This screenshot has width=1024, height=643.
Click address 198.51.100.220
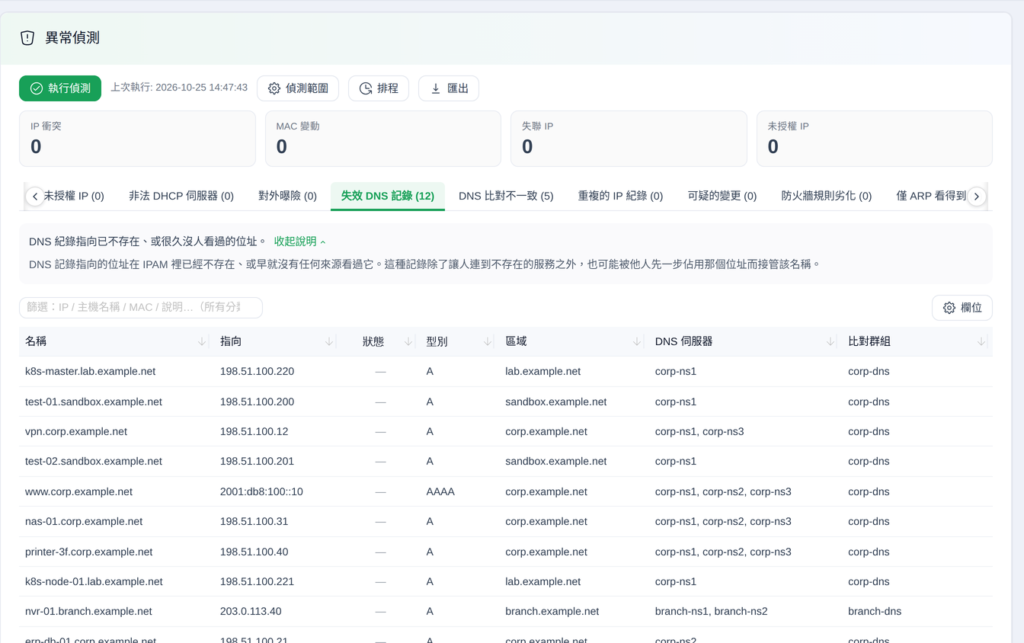coord(257,371)
